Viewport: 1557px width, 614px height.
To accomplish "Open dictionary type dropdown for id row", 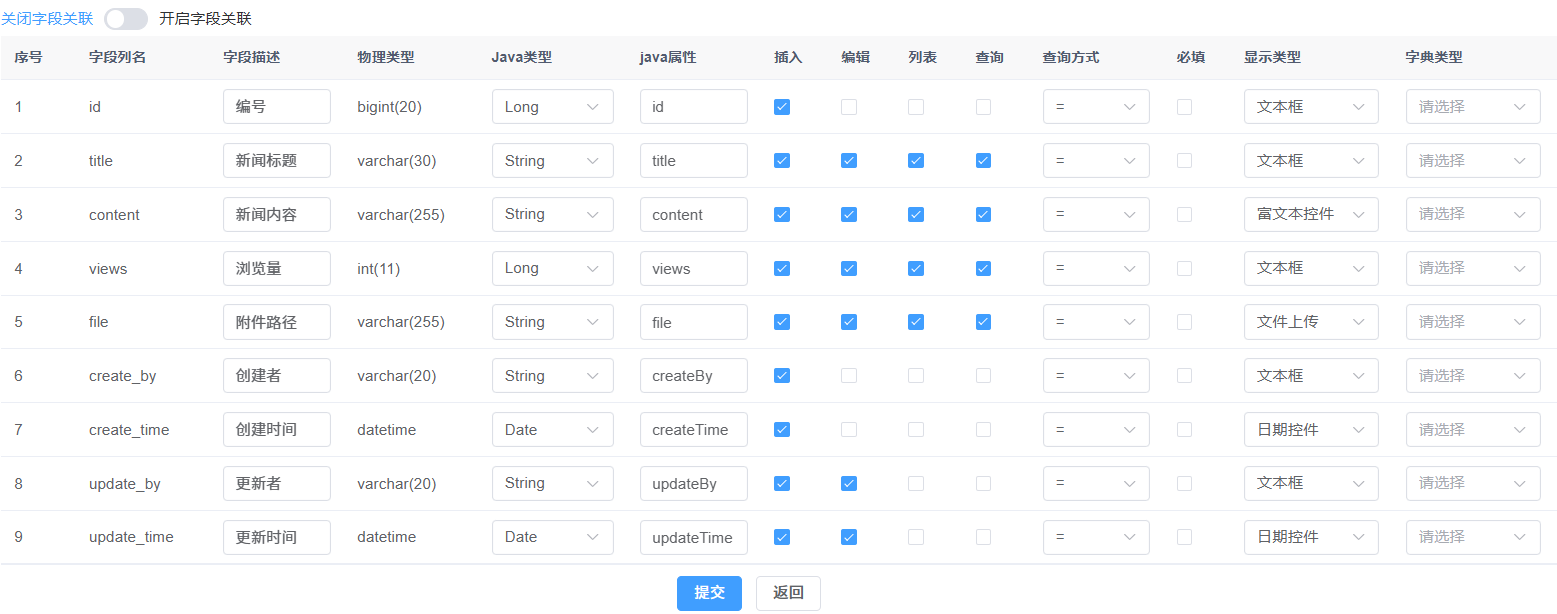I will click(1473, 107).
